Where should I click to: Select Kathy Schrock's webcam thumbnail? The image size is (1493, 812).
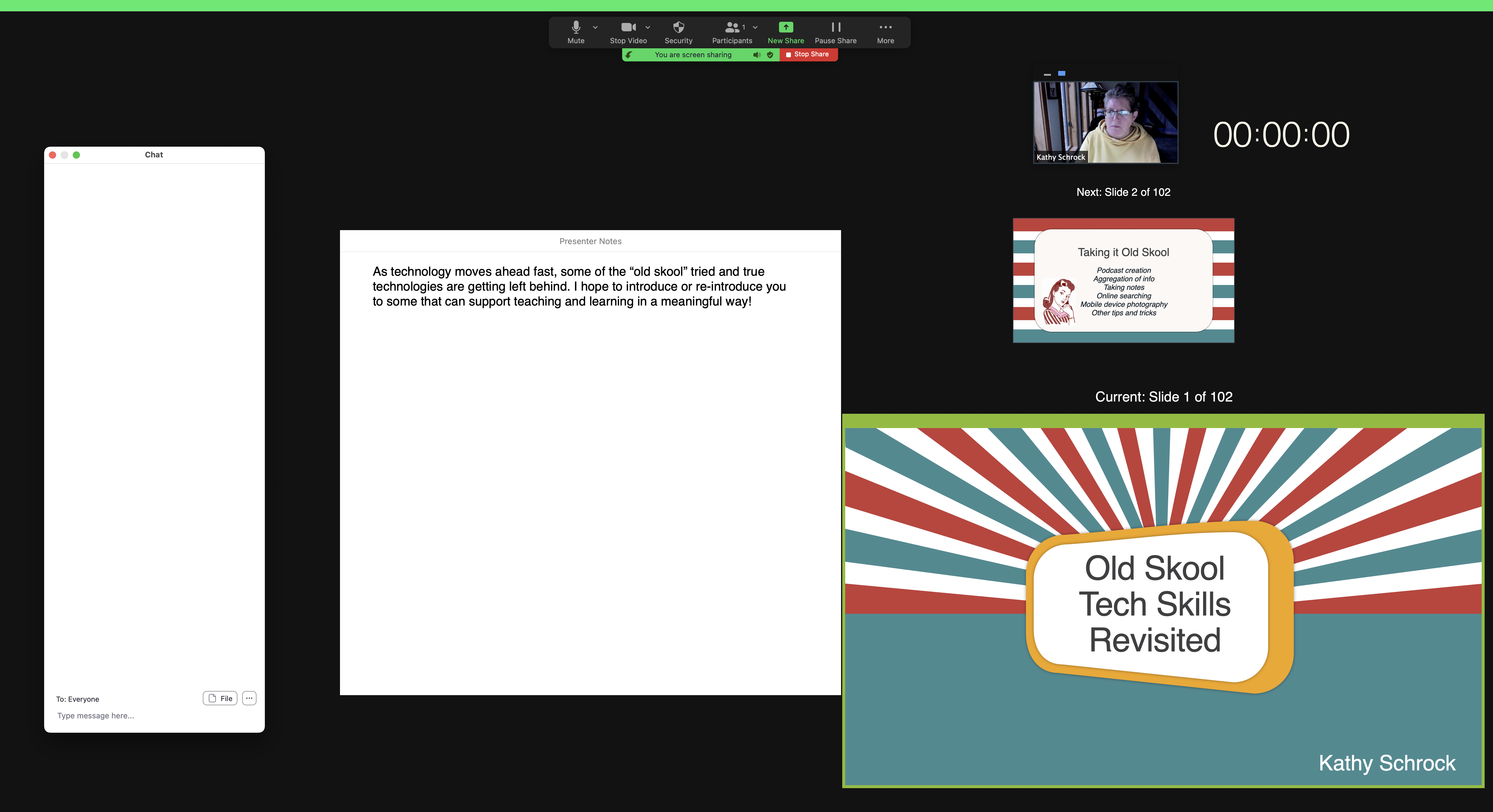point(1105,122)
